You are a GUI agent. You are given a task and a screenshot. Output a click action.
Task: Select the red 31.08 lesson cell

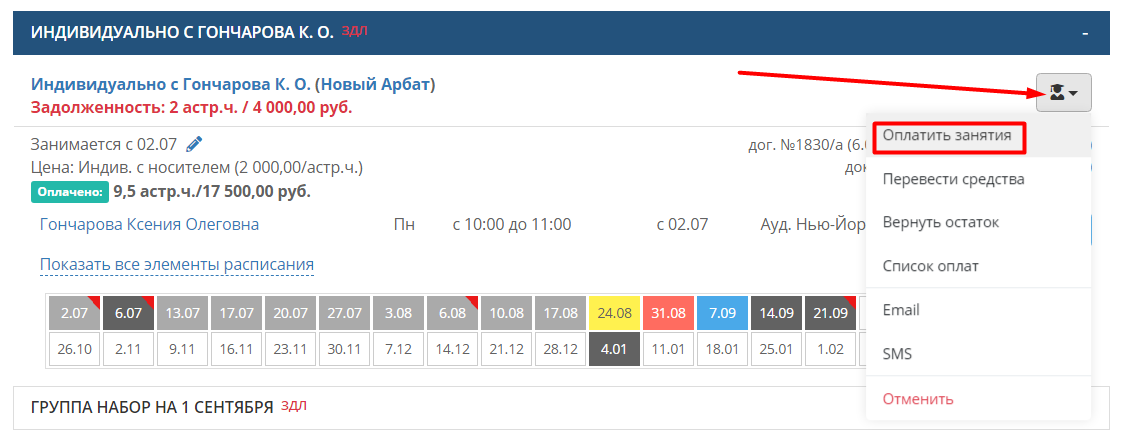pyautogui.click(x=668, y=313)
